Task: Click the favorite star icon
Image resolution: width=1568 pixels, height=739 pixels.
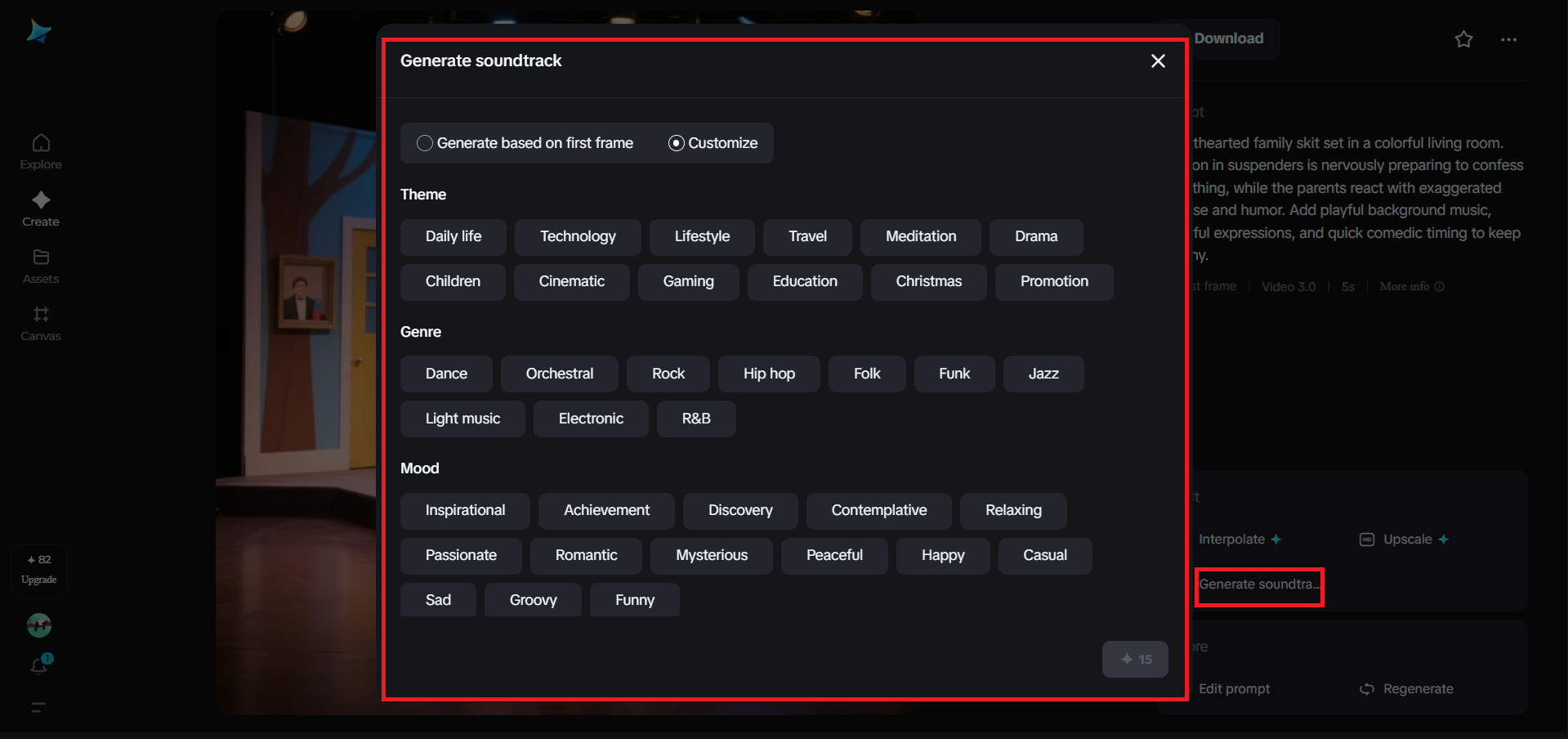Action: coord(1463,39)
